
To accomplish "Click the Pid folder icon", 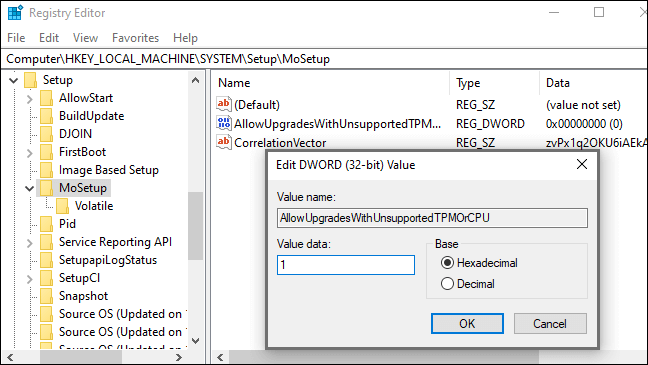I will click(x=46, y=224).
